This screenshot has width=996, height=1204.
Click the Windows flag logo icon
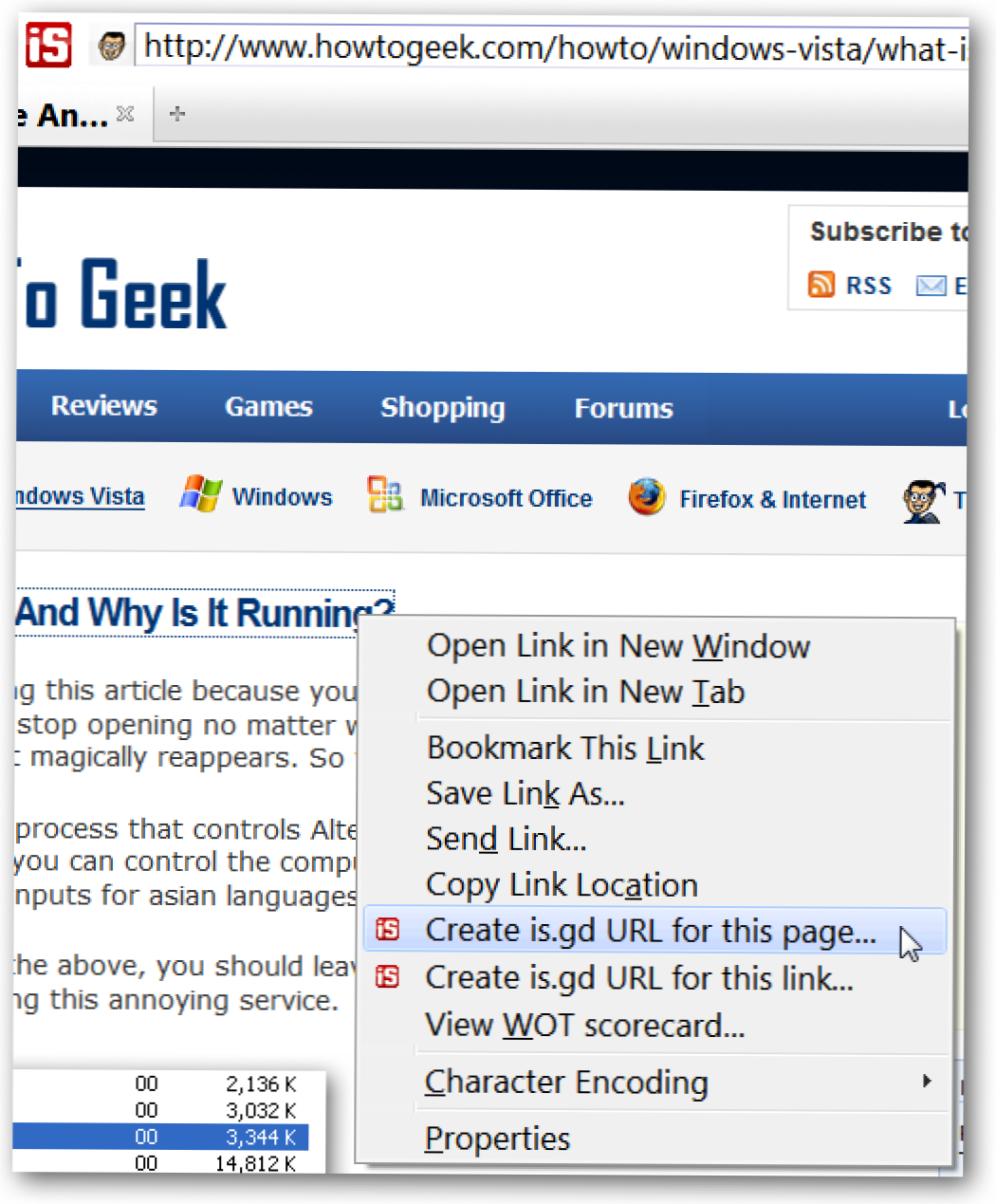(201, 494)
